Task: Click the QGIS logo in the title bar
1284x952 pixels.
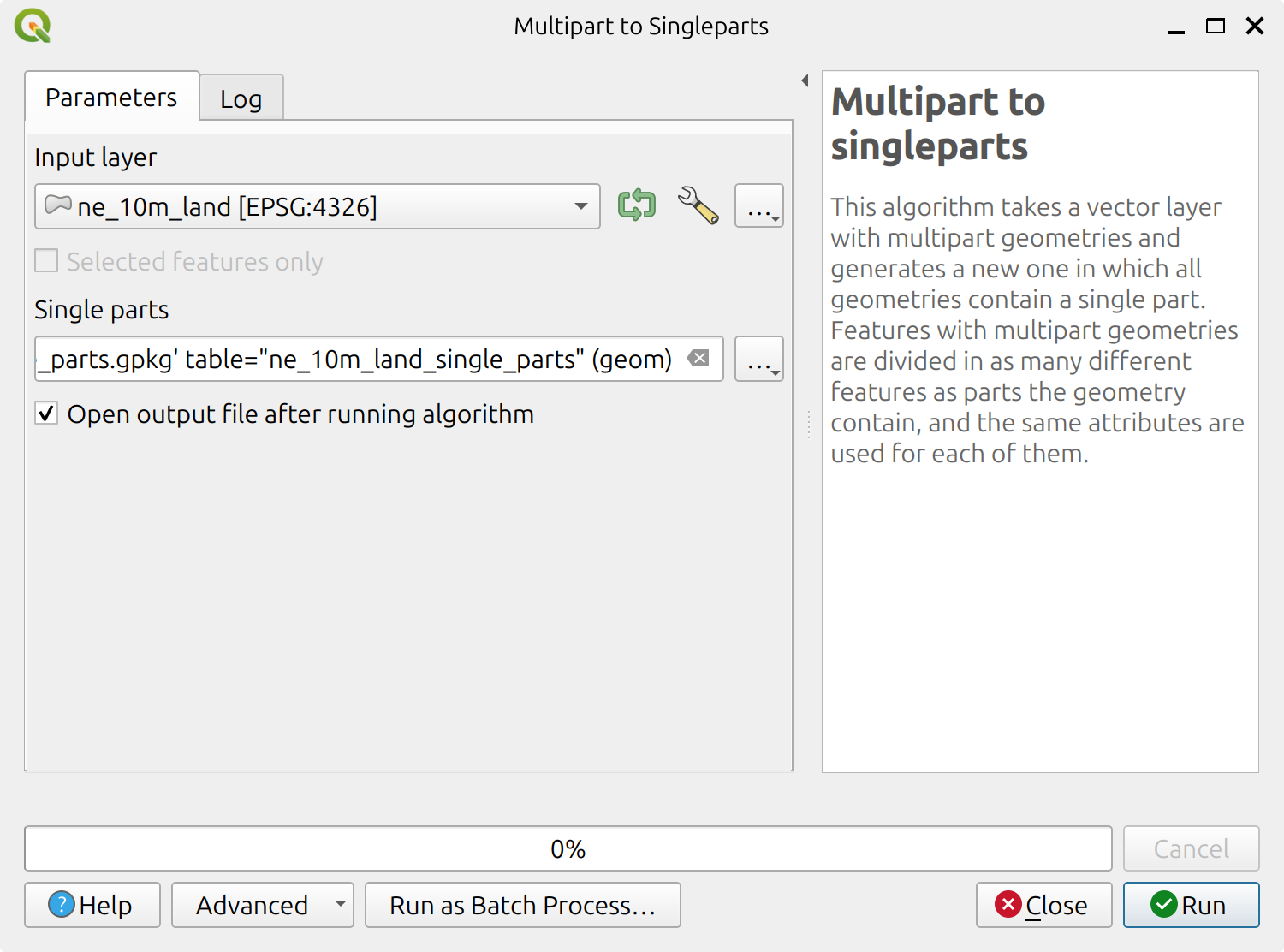Action: coord(33,26)
